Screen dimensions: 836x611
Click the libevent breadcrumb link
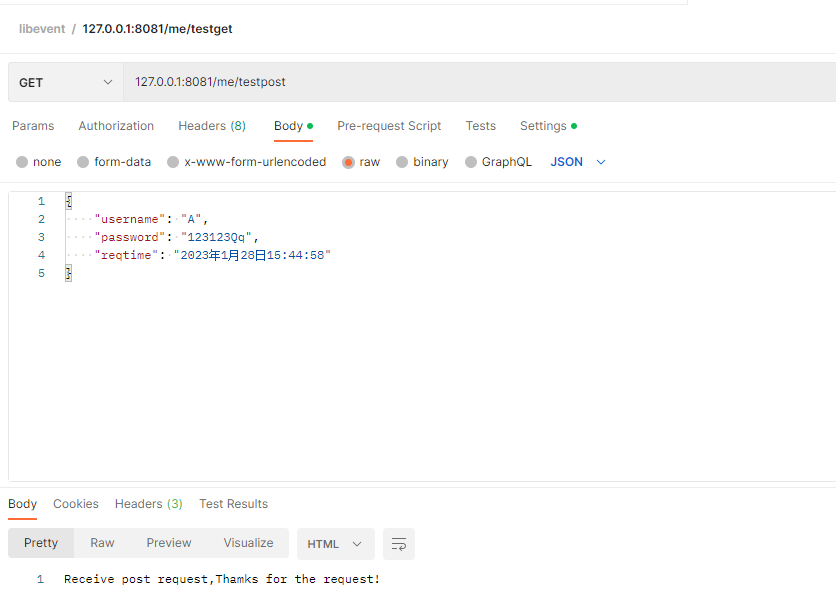(41, 29)
